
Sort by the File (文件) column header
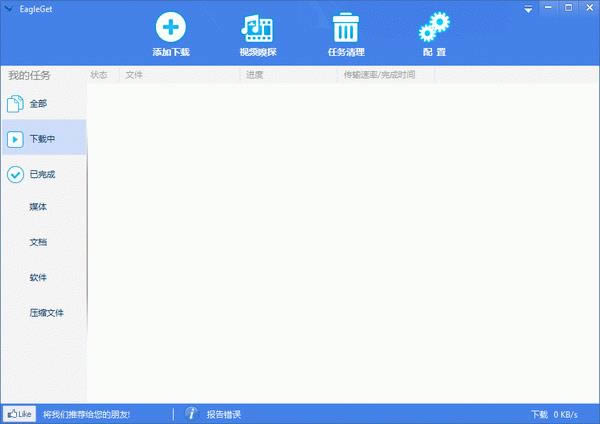tap(134, 75)
